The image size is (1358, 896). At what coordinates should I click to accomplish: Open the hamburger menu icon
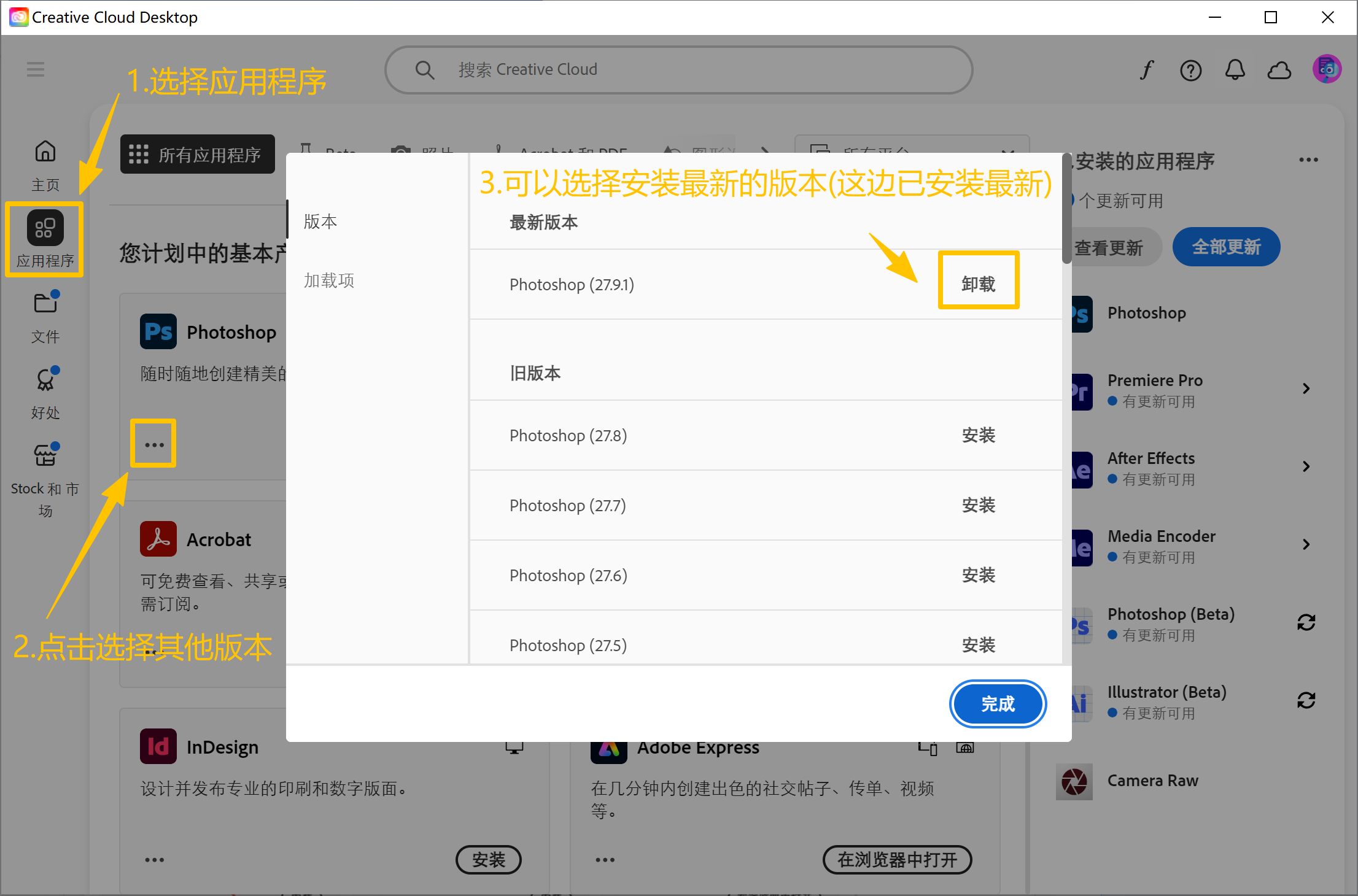coord(36,69)
